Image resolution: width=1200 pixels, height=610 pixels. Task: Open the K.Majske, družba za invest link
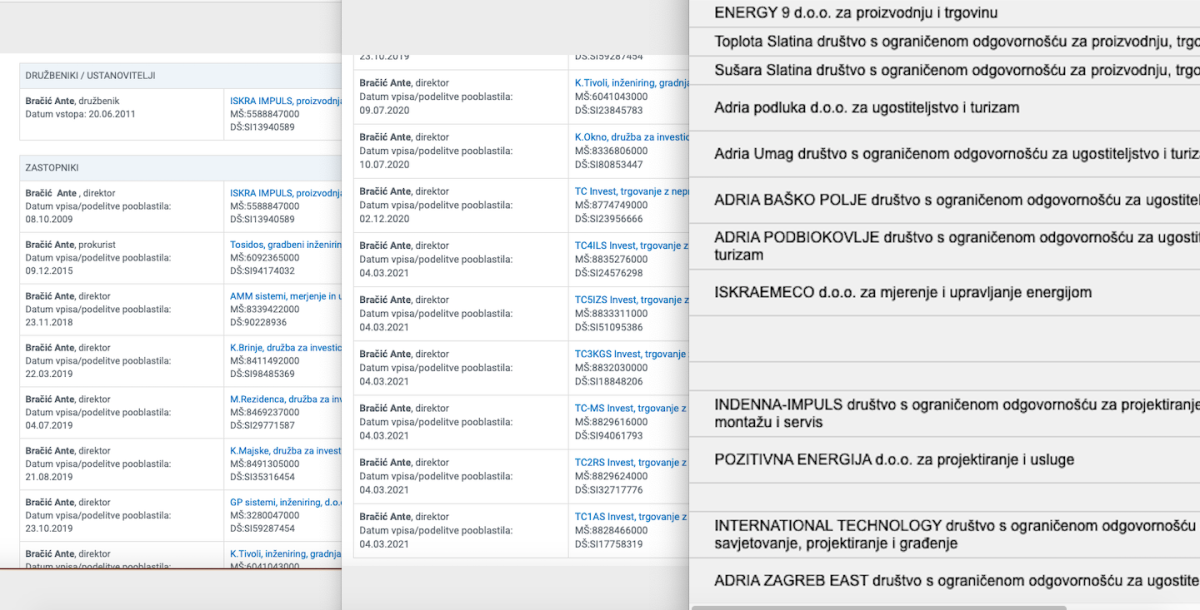click(285, 451)
